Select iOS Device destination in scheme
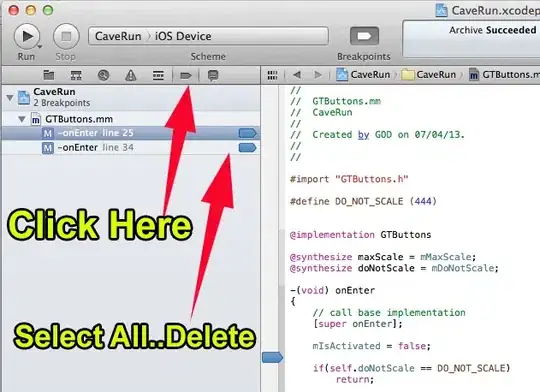Image resolution: width=540 pixels, height=392 pixels. (183, 36)
